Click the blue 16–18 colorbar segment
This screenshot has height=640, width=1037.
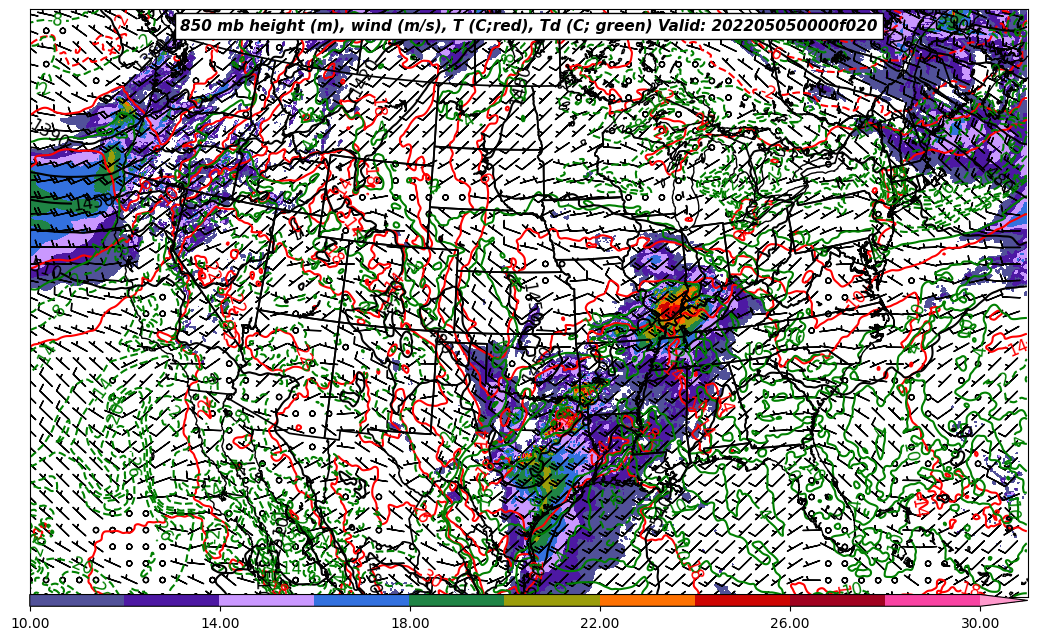pos(362,600)
